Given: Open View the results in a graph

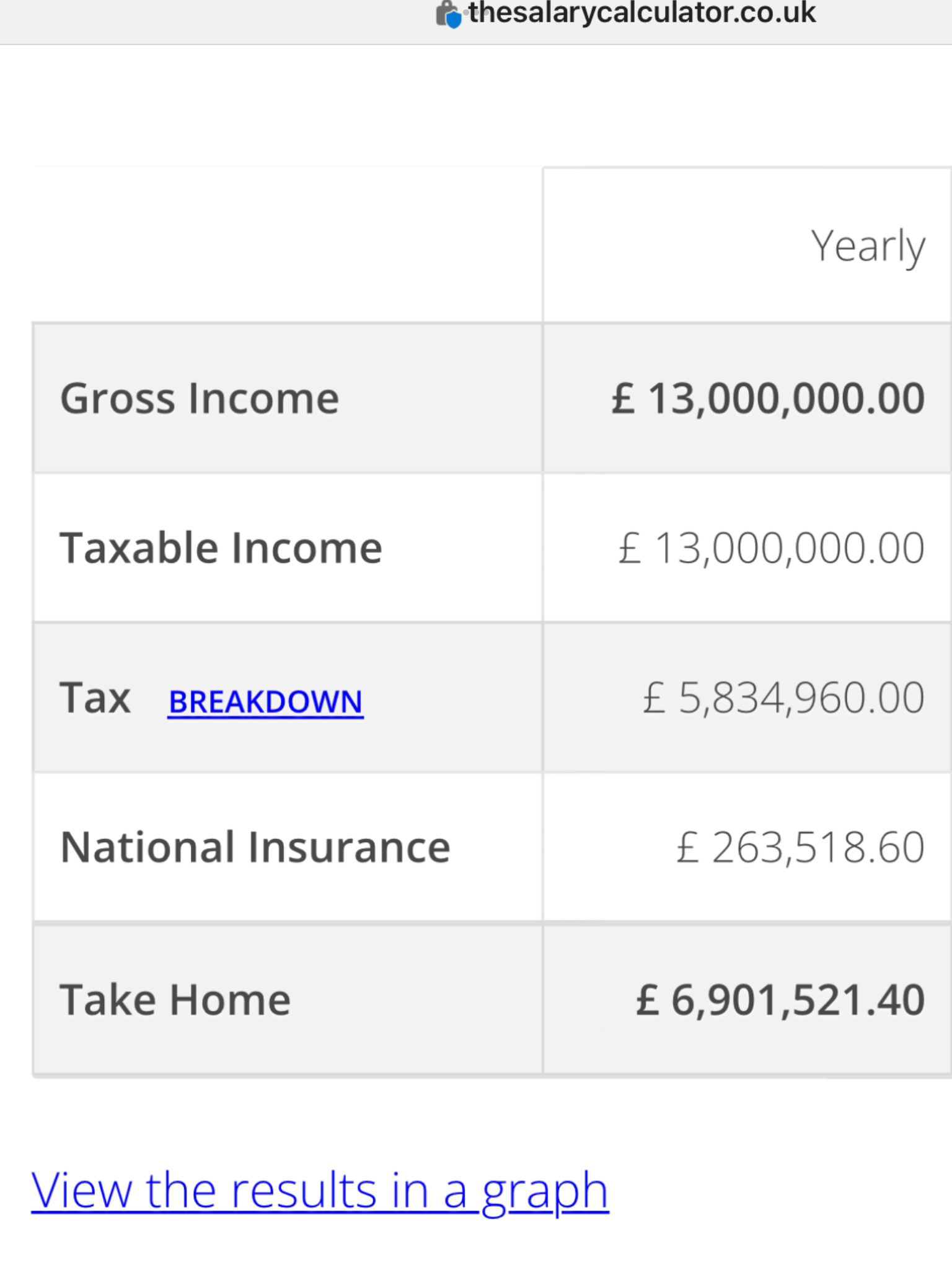Looking at the screenshot, I should [x=320, y=1191].
